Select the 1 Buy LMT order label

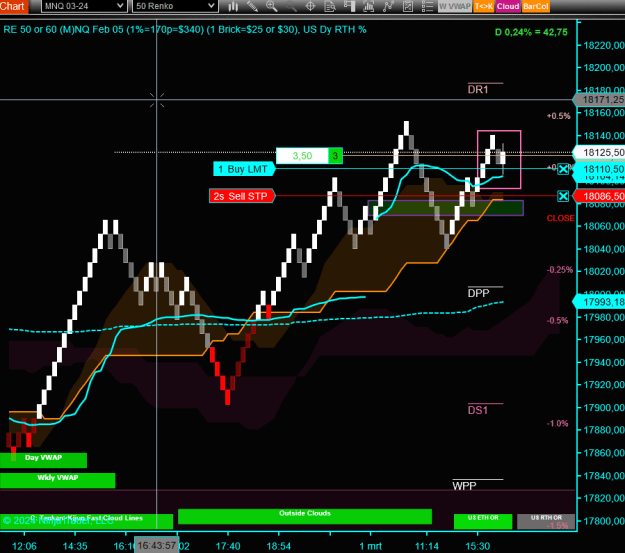point(244,169)
